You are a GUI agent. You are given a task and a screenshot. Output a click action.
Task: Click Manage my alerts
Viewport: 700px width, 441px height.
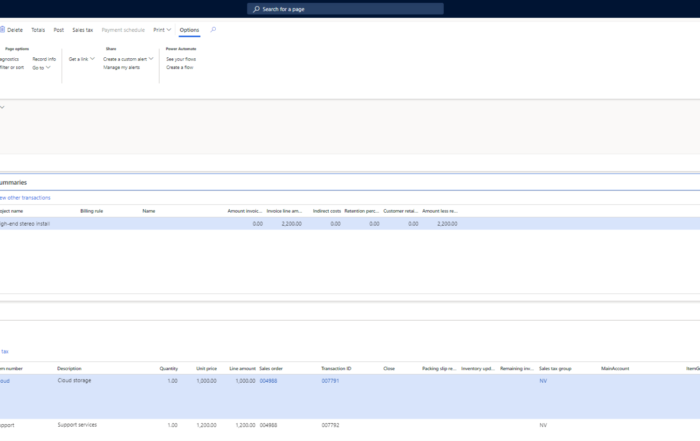coord(121,67)
